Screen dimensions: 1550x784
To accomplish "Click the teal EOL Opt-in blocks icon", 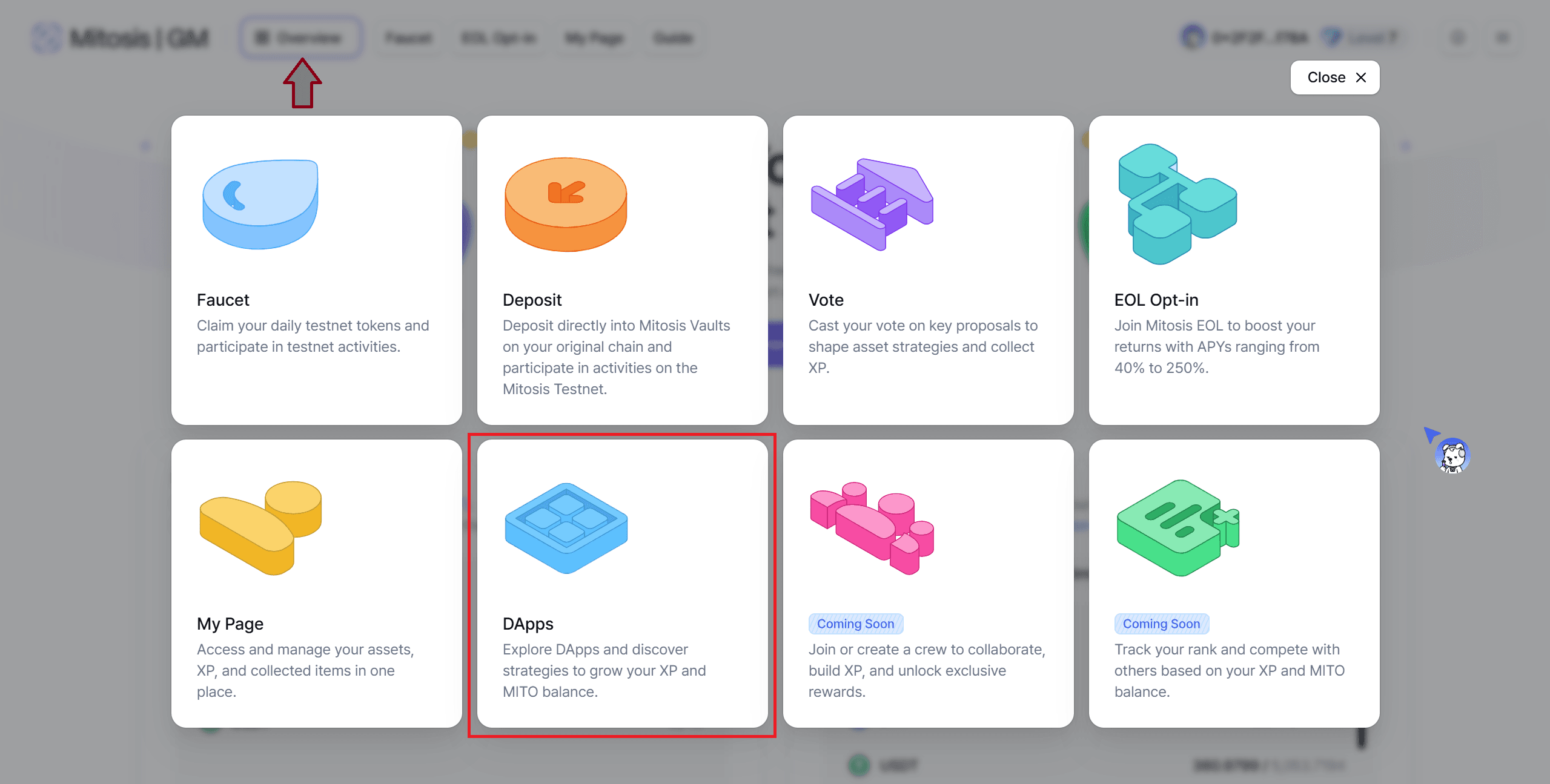I will pyautogui.click(x=1177, y=204).
